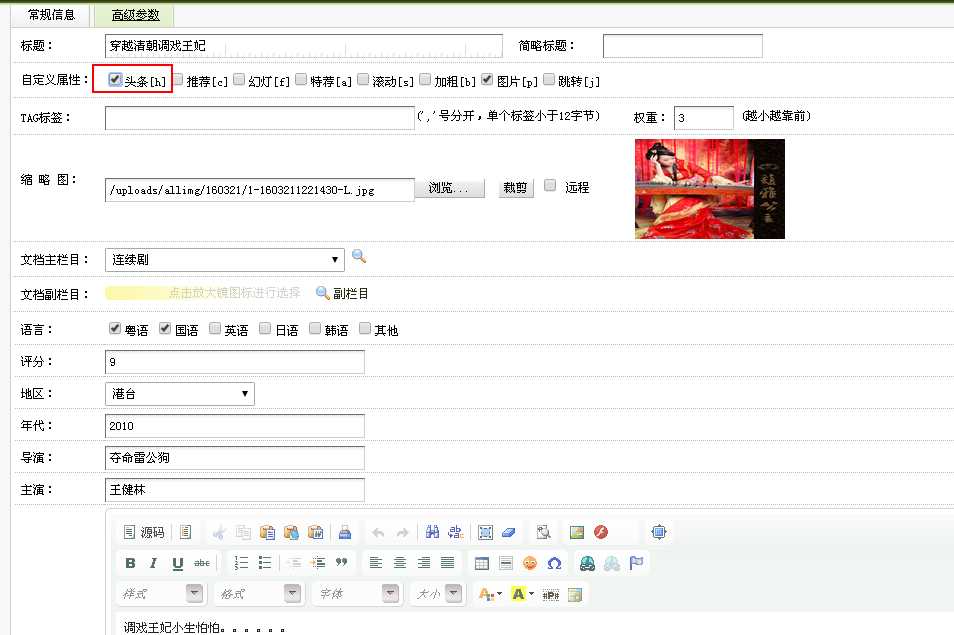This screenshot has height=635, width=954.
Task: Center align text in the editor
Action: coord(400,563)
